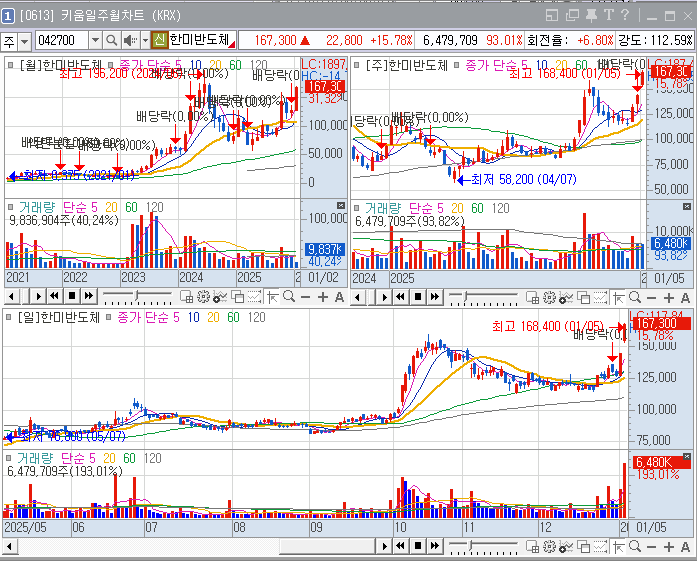Open stock search magnifier beside code 042700
The height and width of the screenshot is (561, 697).
112,41
